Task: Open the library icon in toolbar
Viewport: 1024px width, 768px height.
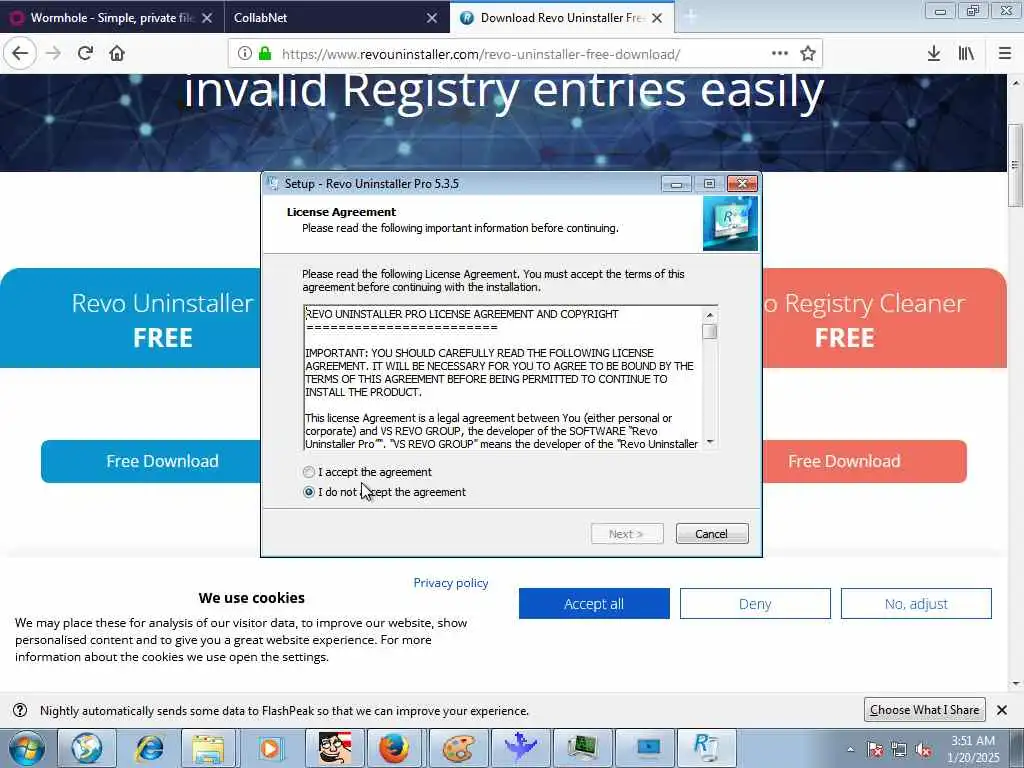Action: [966, 54]
